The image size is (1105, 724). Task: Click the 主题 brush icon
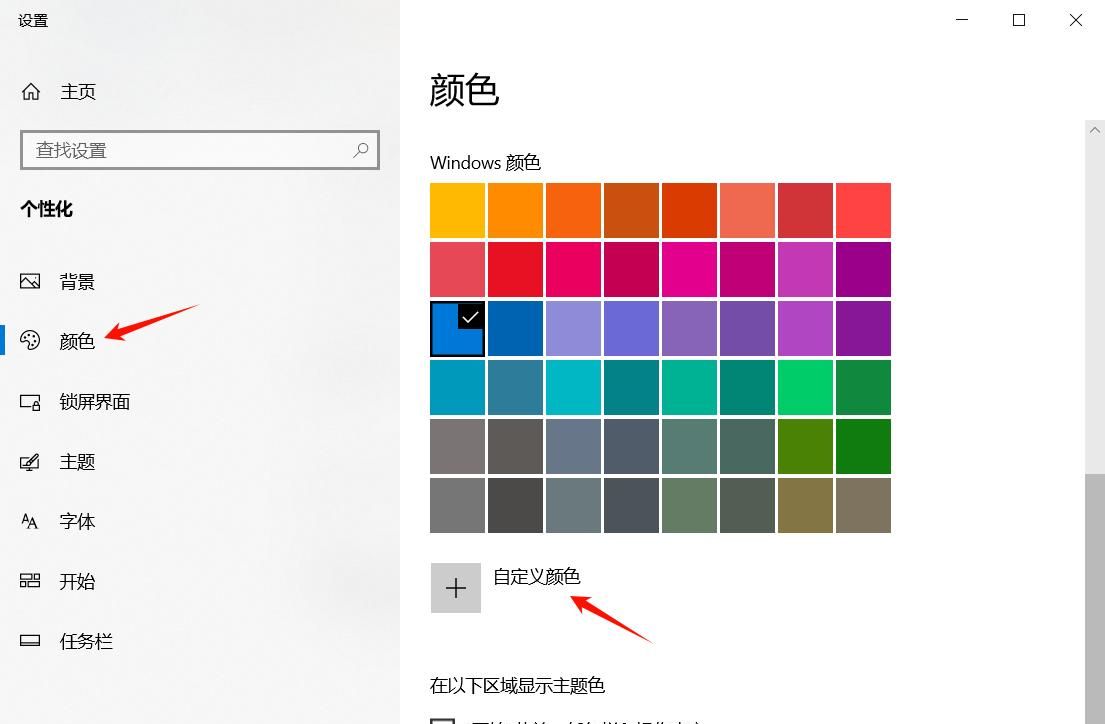tap(29, 461)
